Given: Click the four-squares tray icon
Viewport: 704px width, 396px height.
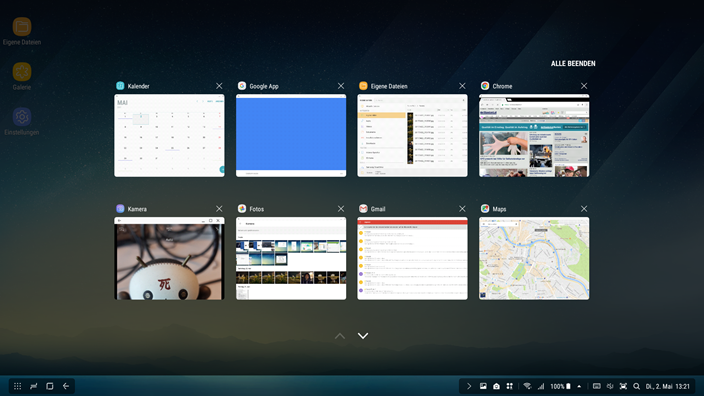Looking at the screenshot, I should (x=510, y=386).
